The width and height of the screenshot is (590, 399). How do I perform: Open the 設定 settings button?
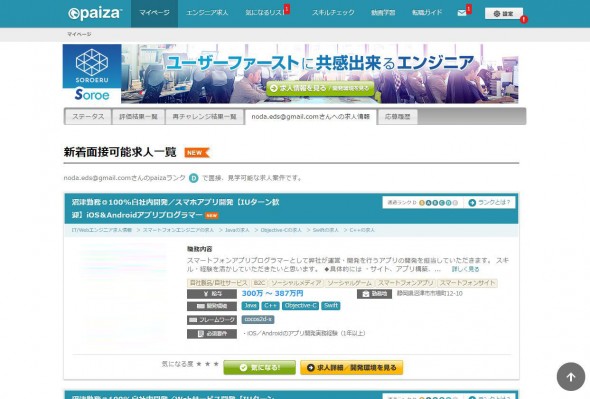click(x=503, y=14)
